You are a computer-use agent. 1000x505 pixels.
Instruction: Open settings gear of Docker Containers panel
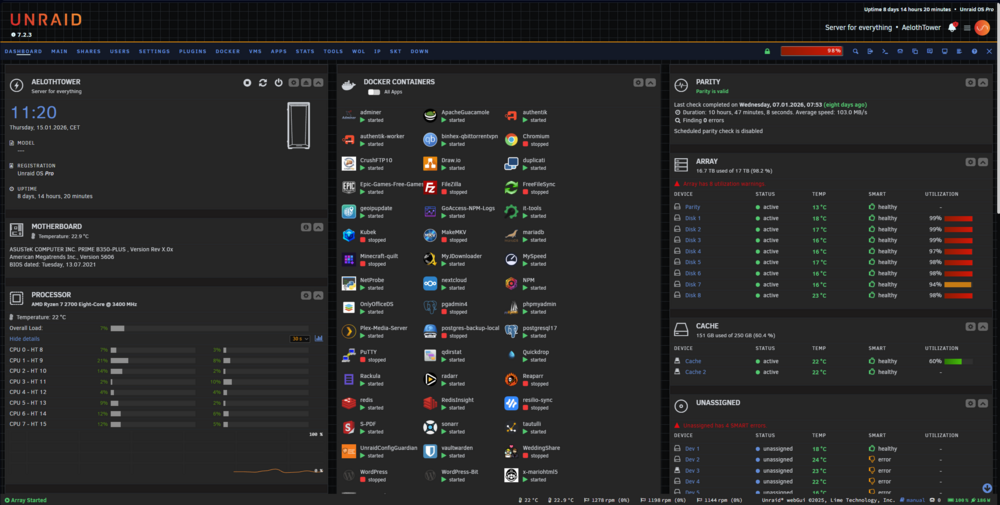click(638, 83)
